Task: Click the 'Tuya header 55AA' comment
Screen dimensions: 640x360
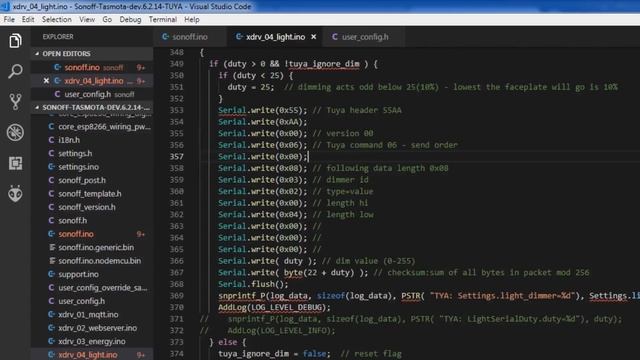Action: (x=357, y=110)
